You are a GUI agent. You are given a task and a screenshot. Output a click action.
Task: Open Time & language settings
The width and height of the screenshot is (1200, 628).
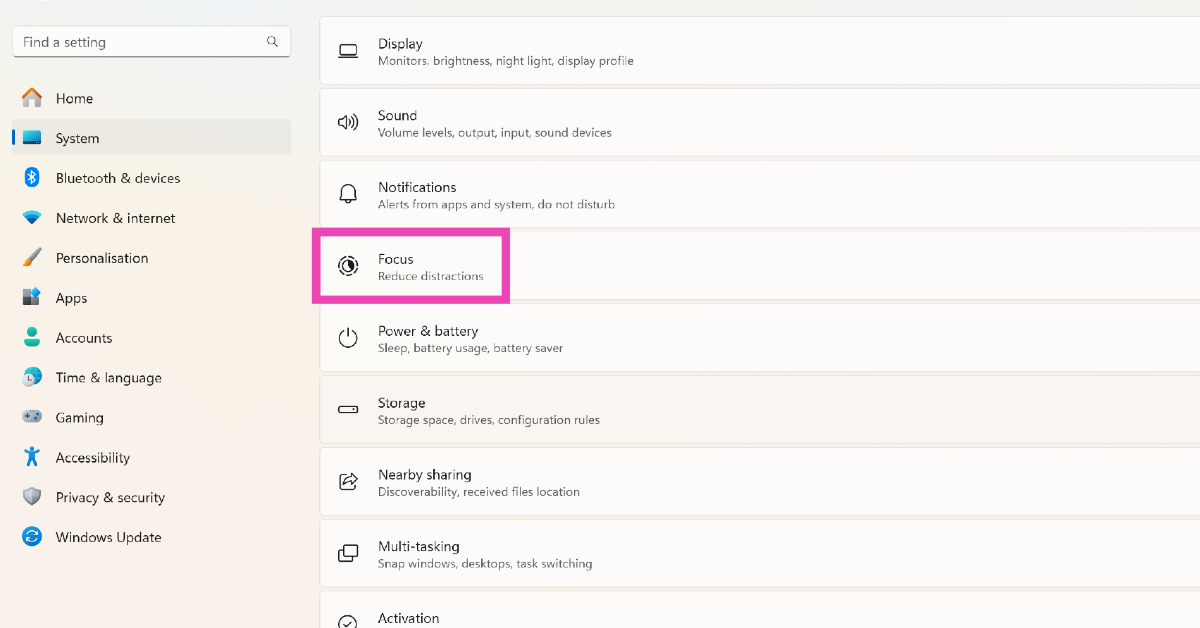click(x=108, y=378)
